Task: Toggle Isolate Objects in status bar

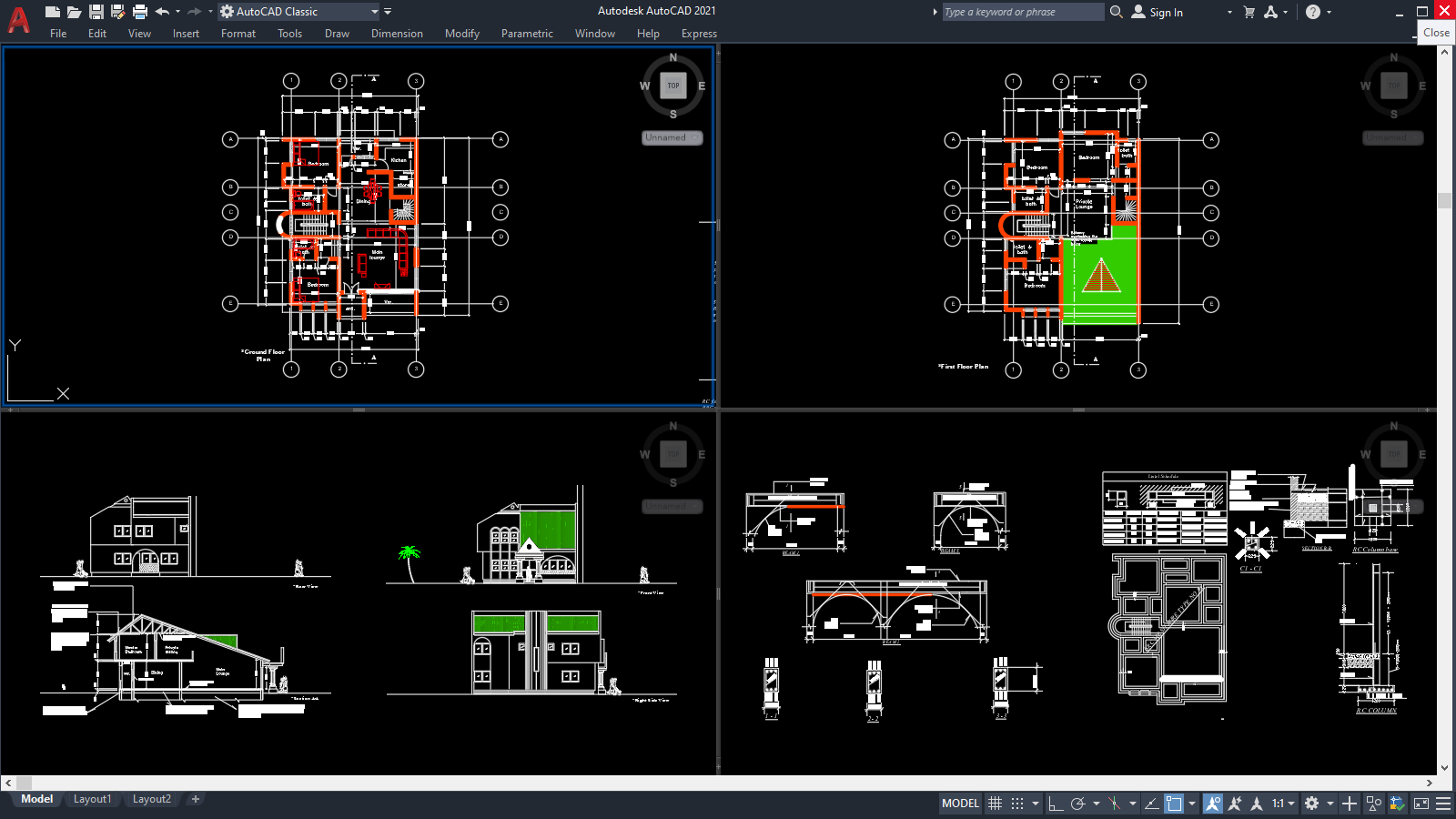Action: [x=1373, y=803]
